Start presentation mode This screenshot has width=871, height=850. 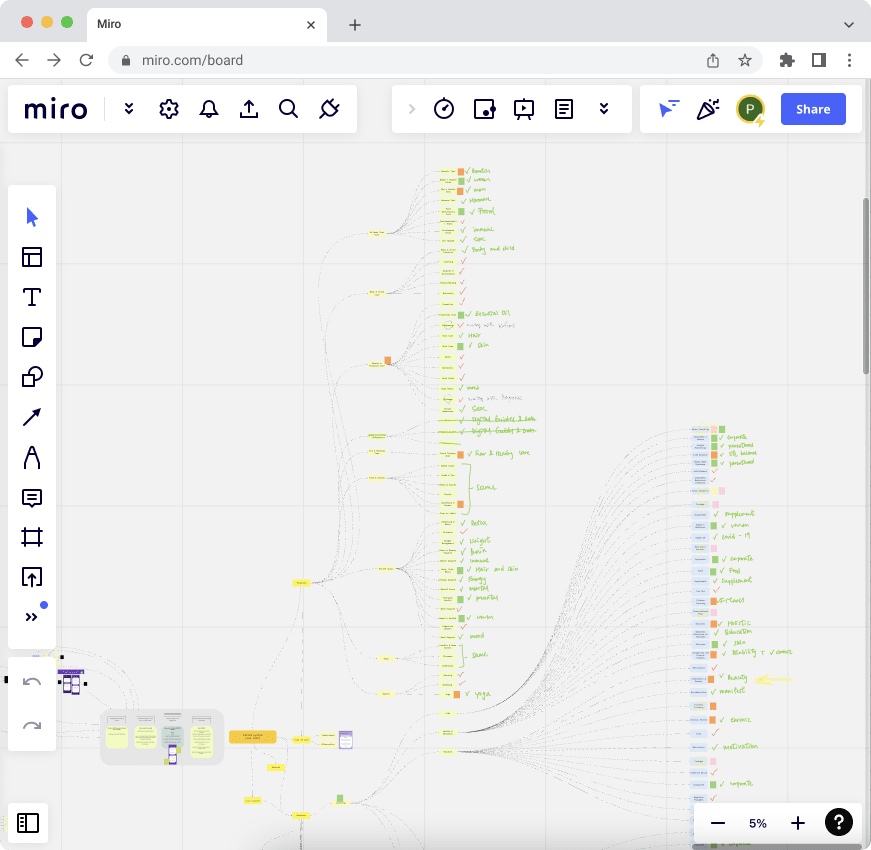pos(524,109)
